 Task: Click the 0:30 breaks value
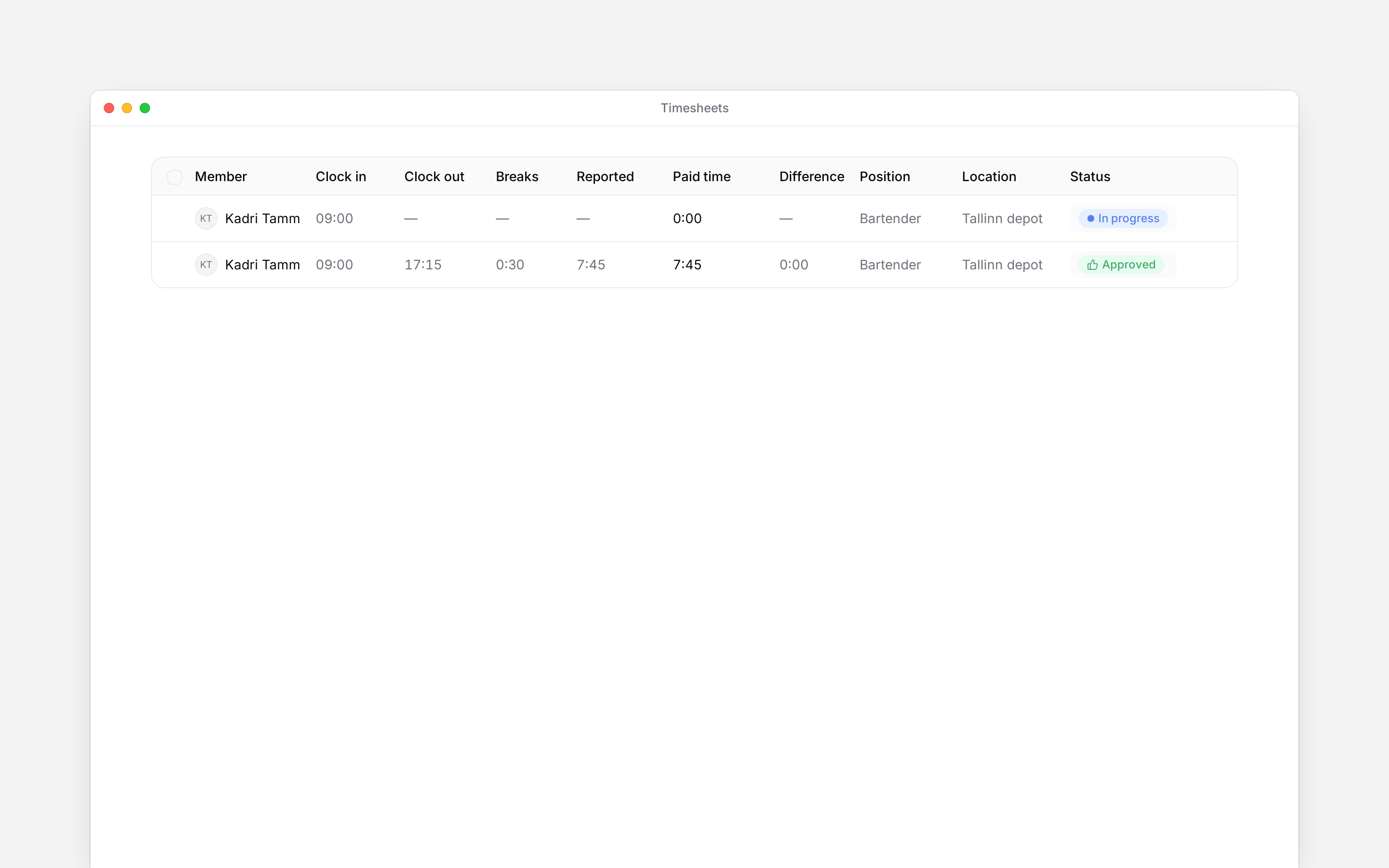coord(510,265)
